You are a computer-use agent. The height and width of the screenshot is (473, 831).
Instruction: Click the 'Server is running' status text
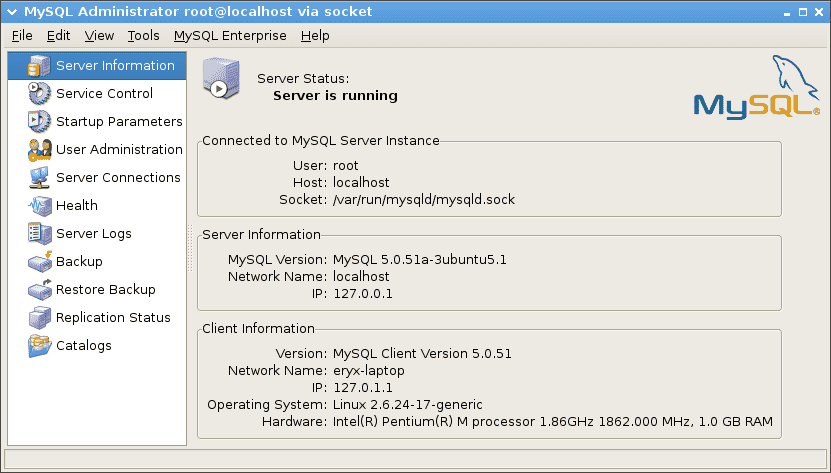click(335, 96)
